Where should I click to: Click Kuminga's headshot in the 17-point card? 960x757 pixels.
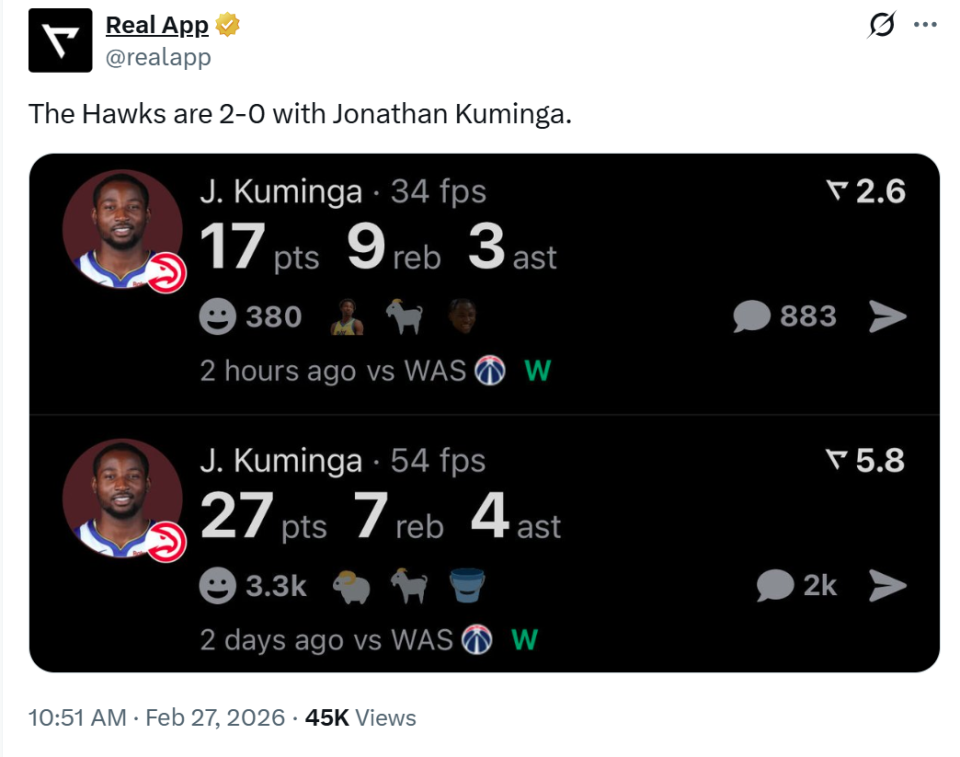pyautogui.click(x=122, y=231)
